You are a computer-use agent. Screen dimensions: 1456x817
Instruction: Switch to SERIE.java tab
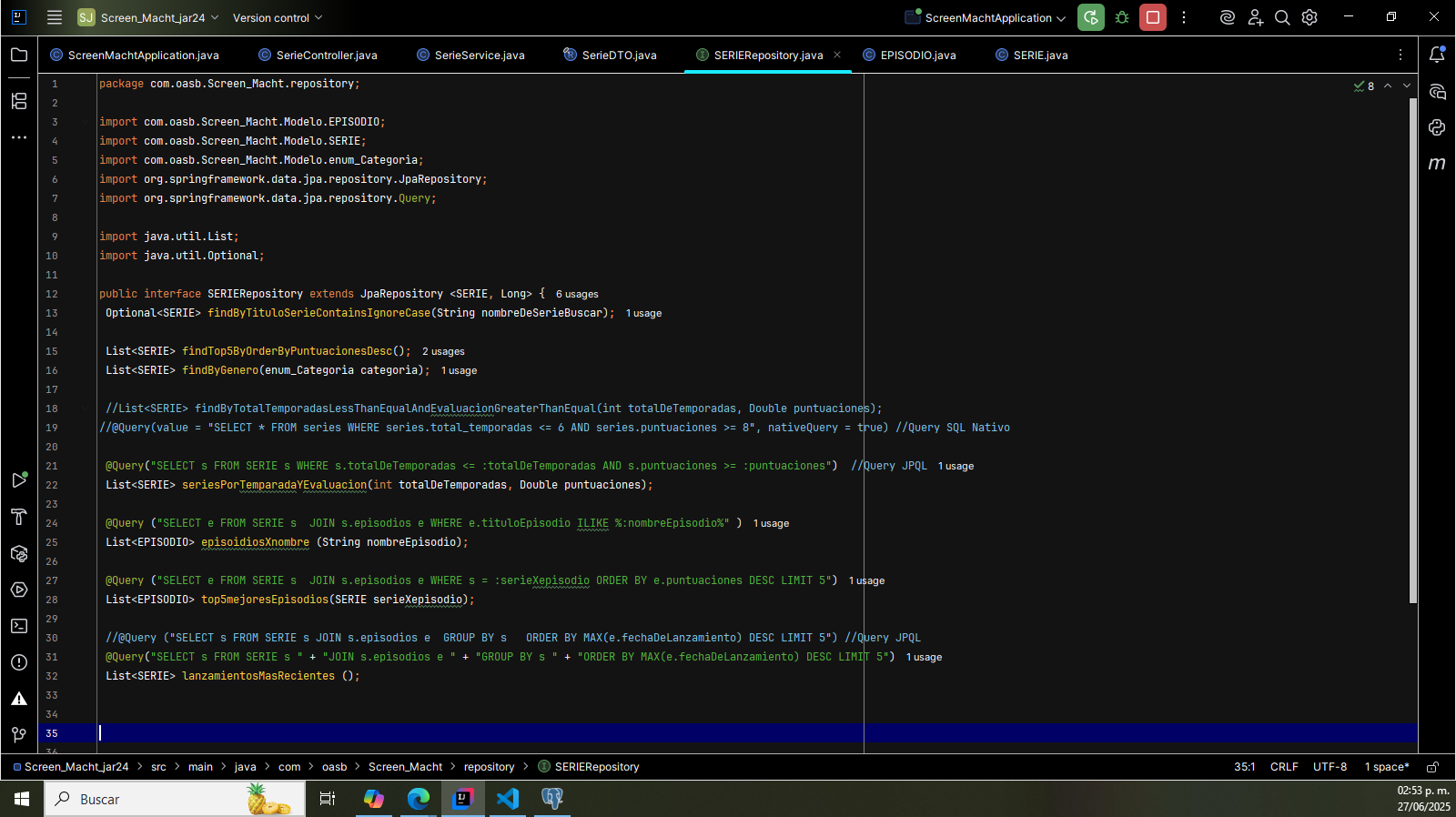click(1032, 55)
